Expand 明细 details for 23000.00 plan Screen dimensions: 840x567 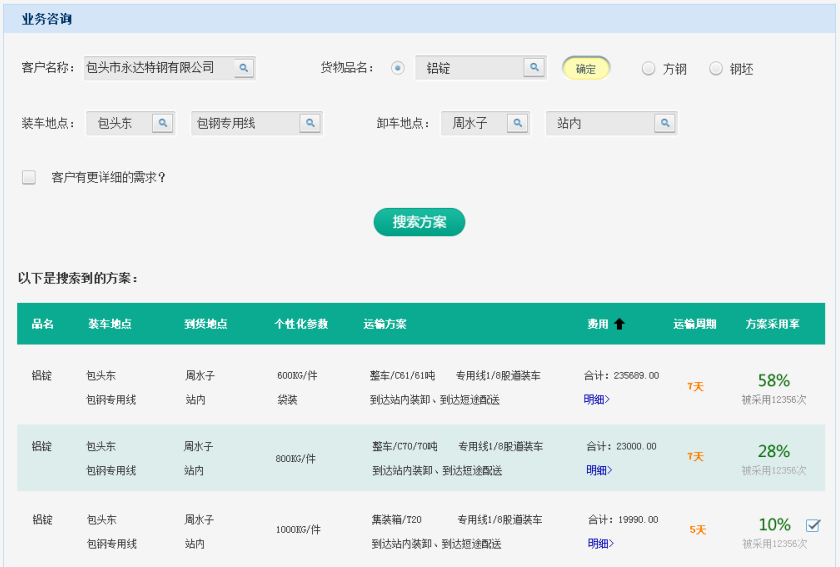599,470
